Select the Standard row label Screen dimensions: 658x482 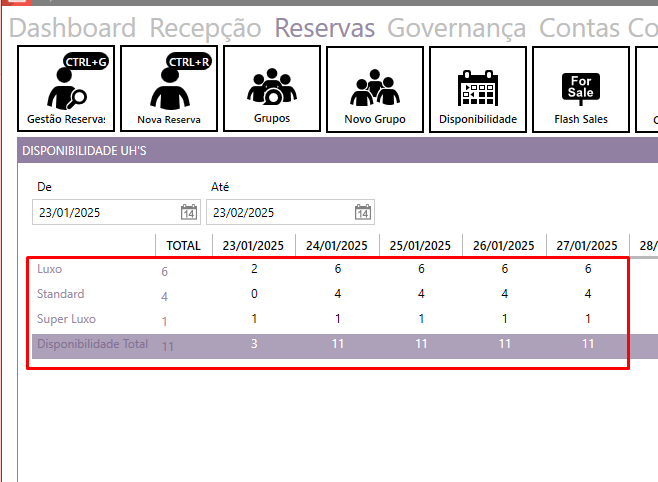coord(60,294)
